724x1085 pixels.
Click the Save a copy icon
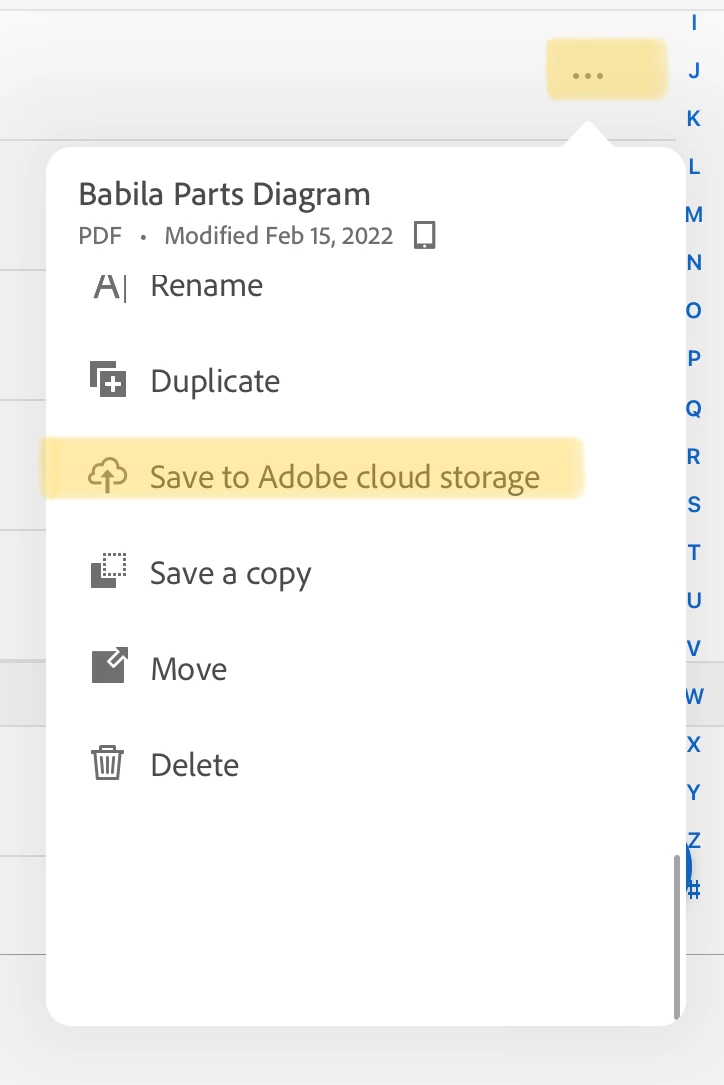pos(108,573)
